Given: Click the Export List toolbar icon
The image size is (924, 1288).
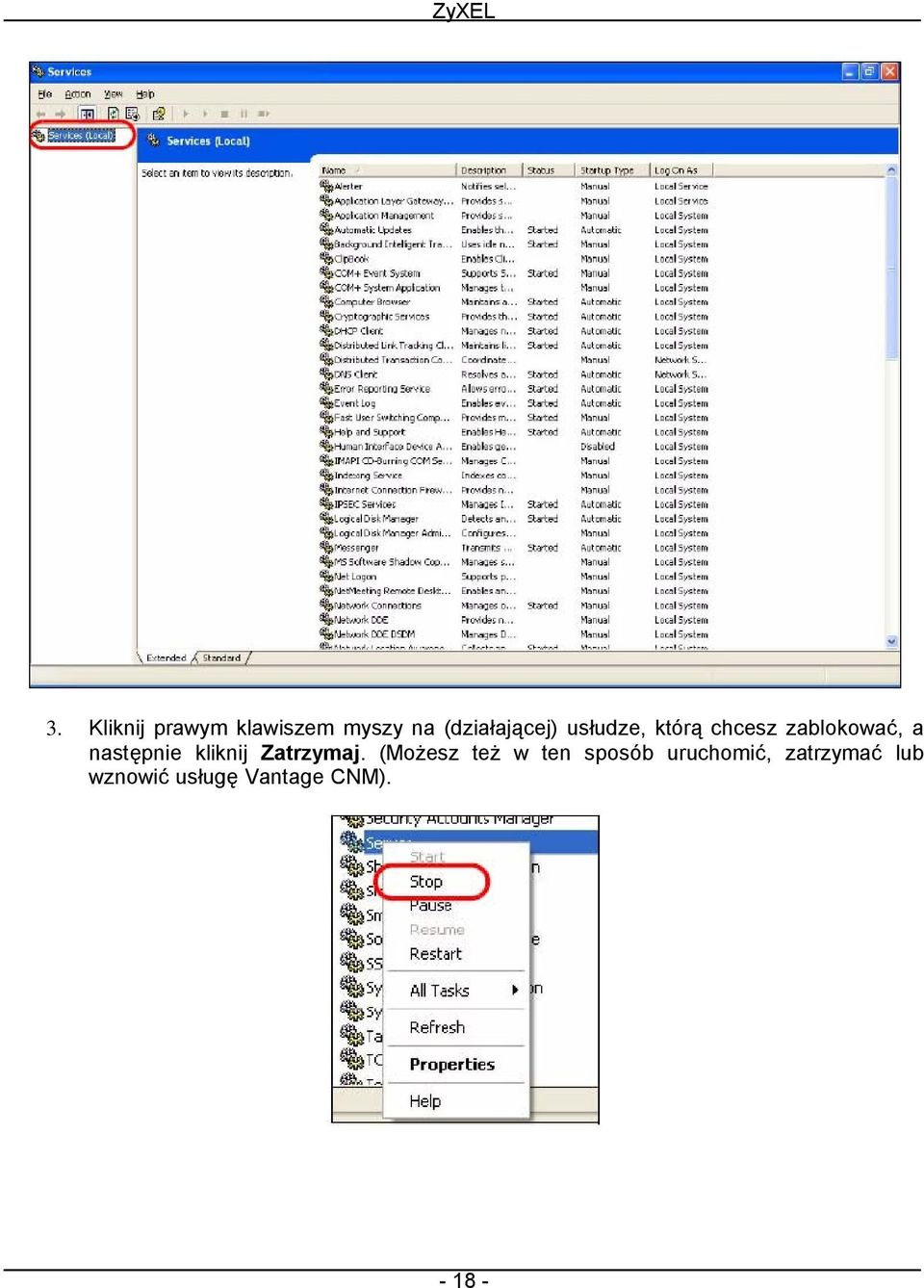Looking at the screenshot, I should [x=132, y=114].
